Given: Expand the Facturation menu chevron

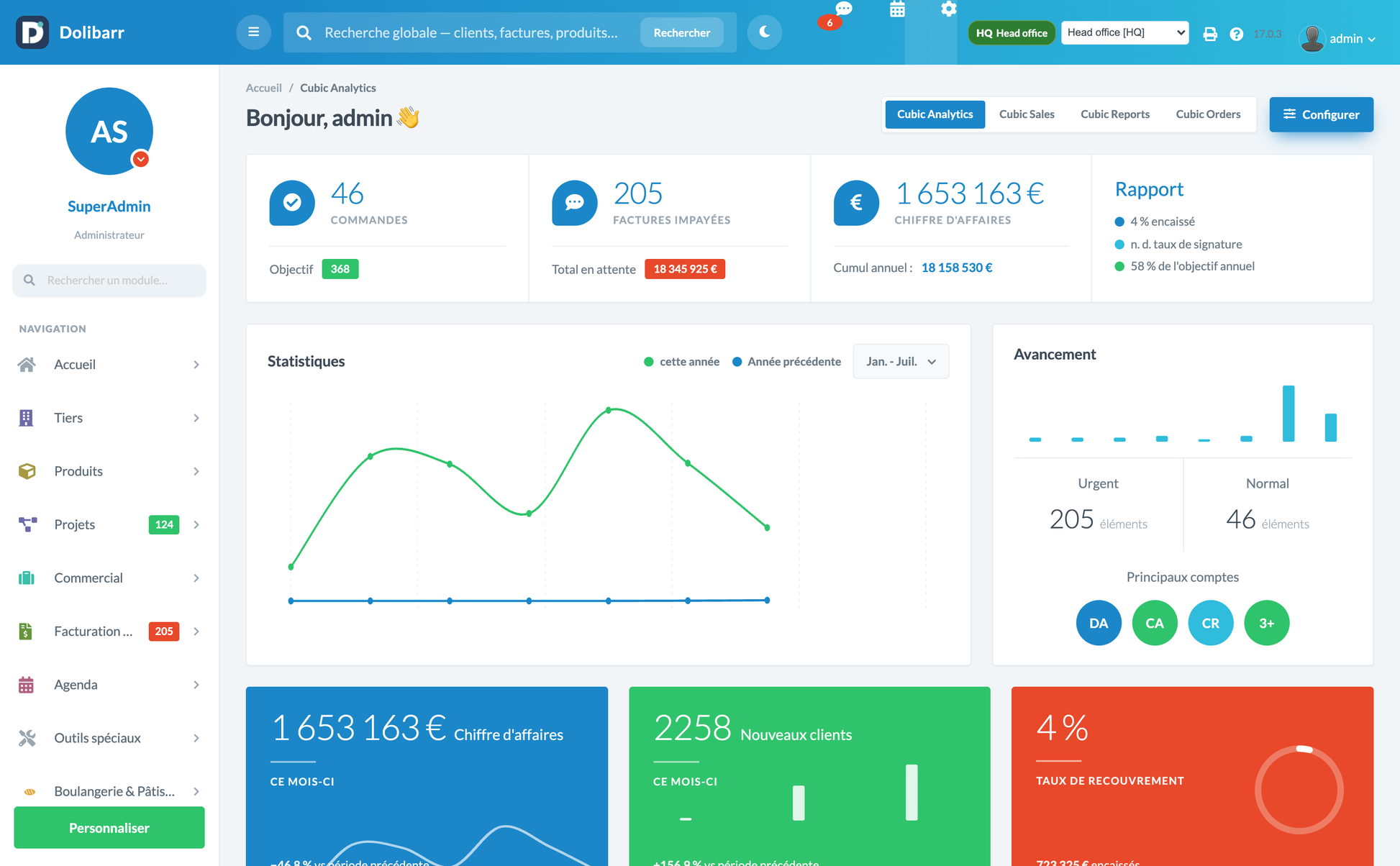Looking at the screenshot, I should coord(196,631).
